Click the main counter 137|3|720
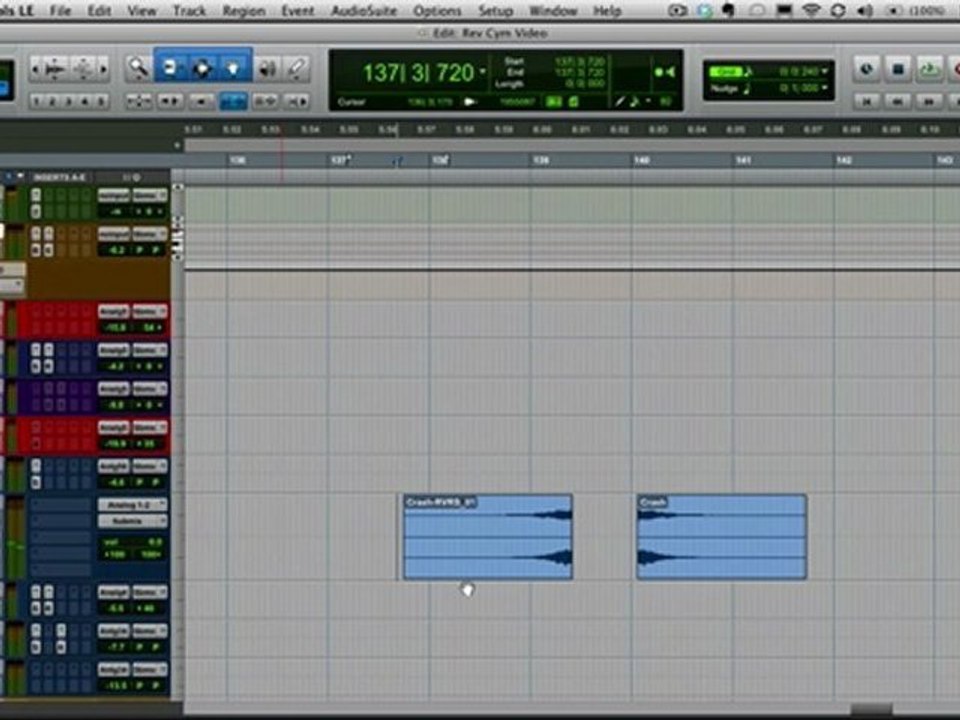Image resolution: width=960 pixels, height=720 pixels. pyautogui.click(x=419, y=73)
